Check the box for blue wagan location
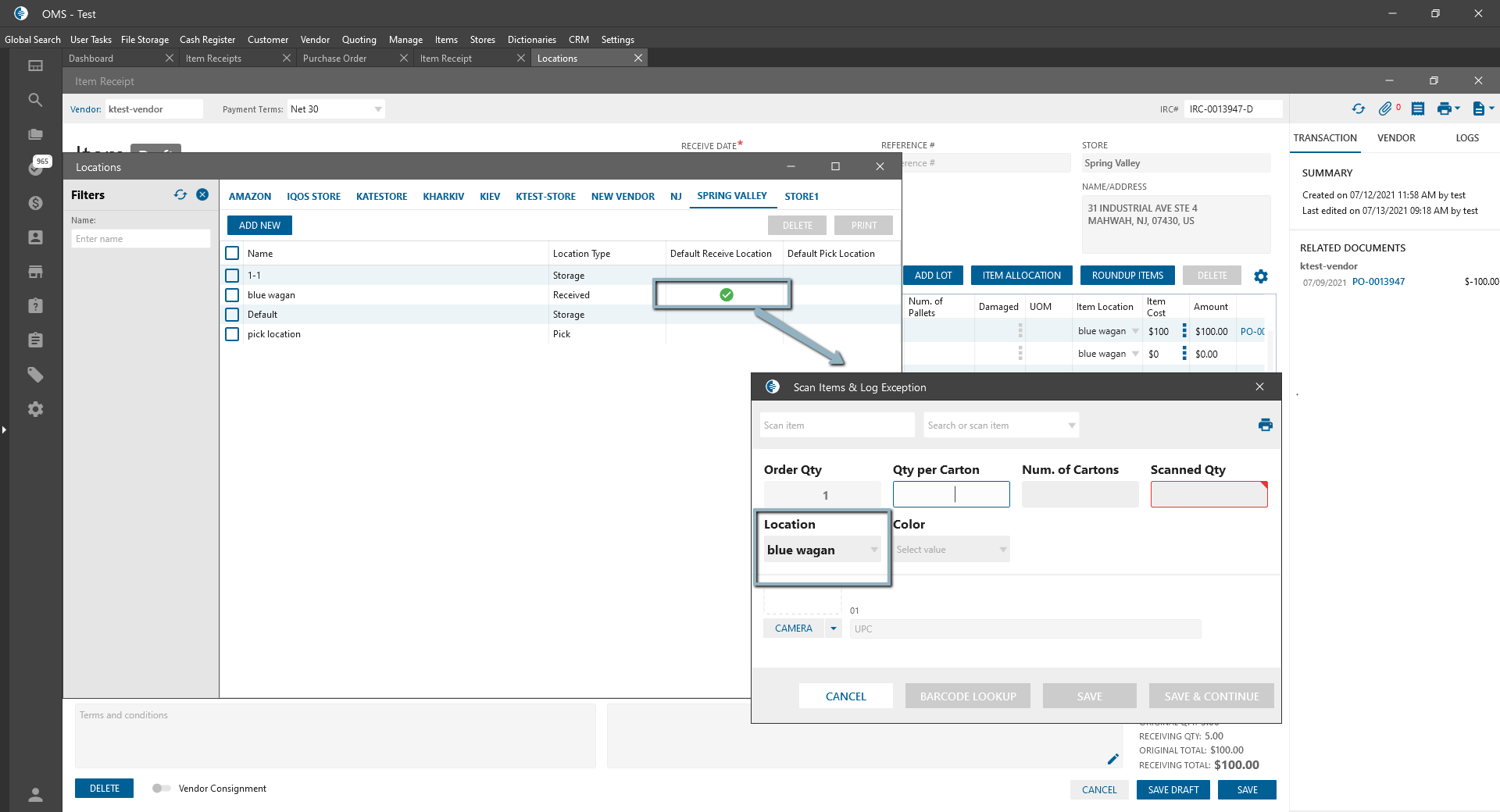The image size is (1500, 812). click(232, 295)
